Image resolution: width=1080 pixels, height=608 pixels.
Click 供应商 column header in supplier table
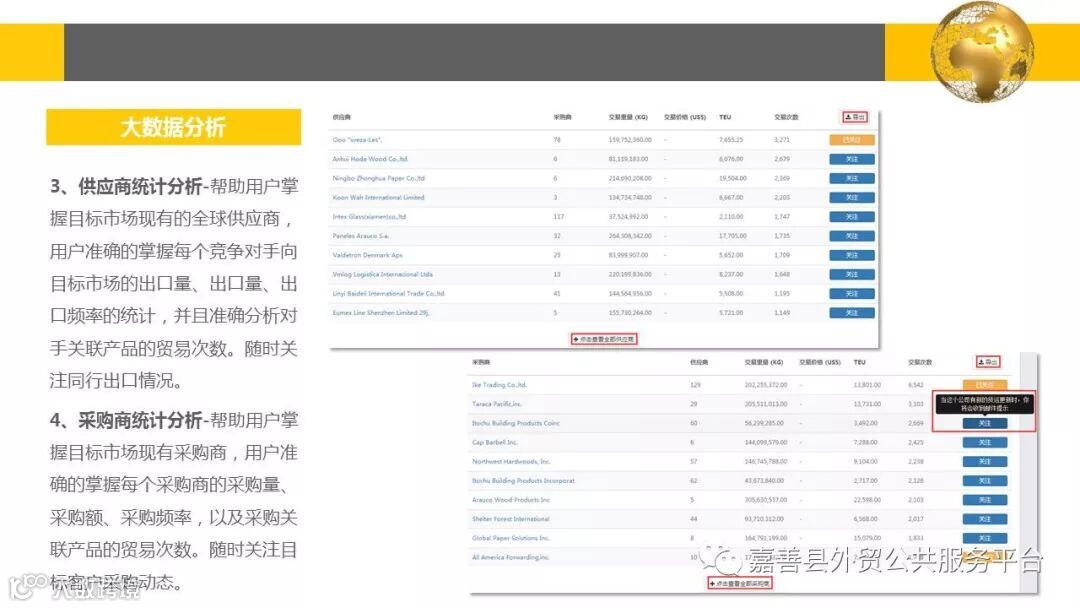click(x=342, y=118)
